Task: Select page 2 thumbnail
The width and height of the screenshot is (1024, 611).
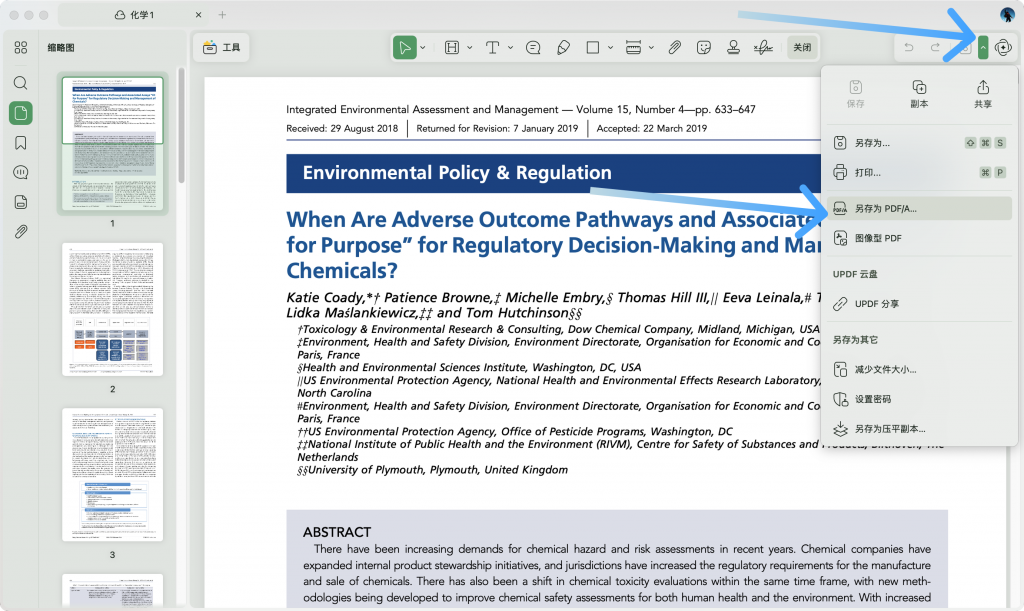Action: pyautogui.click(x=112, y=309)
